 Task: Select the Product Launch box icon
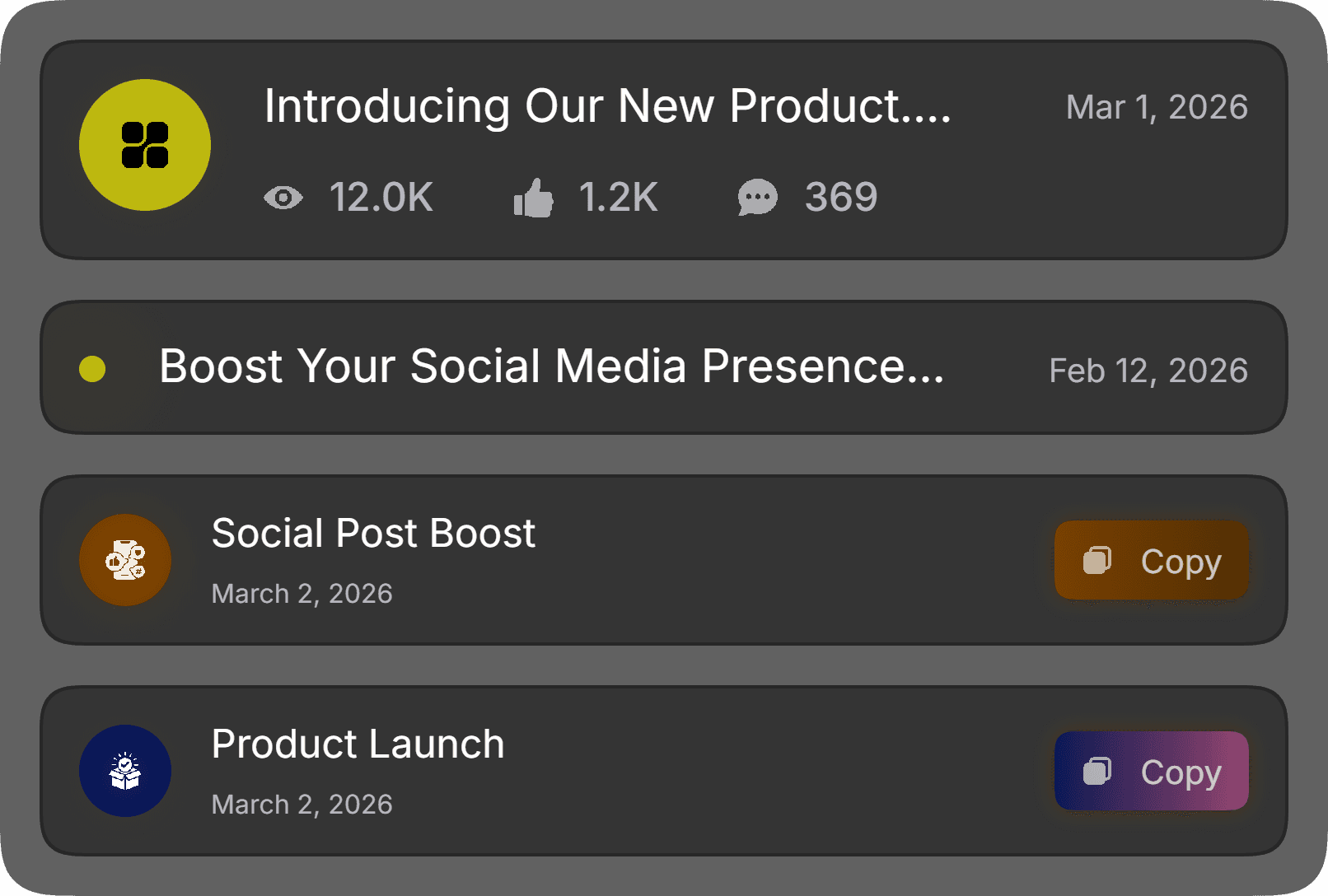tap(124, 771)
